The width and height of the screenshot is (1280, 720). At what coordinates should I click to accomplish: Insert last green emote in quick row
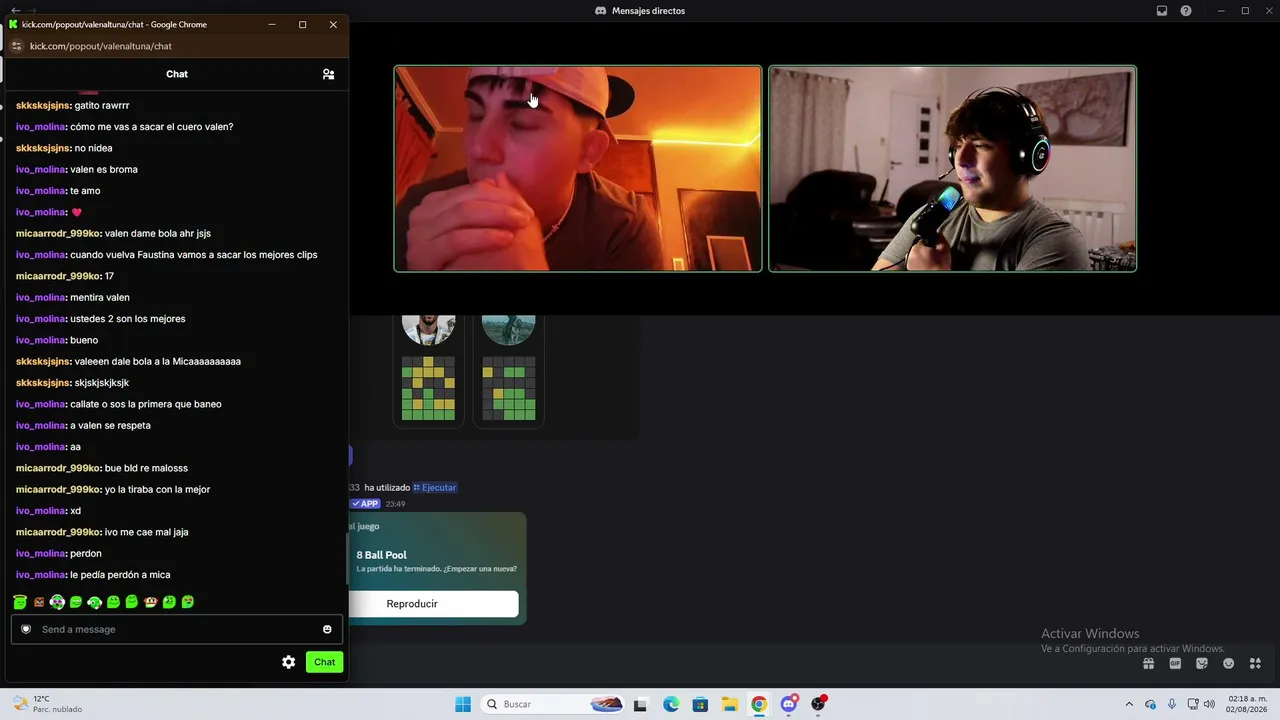tap(188, 602)
